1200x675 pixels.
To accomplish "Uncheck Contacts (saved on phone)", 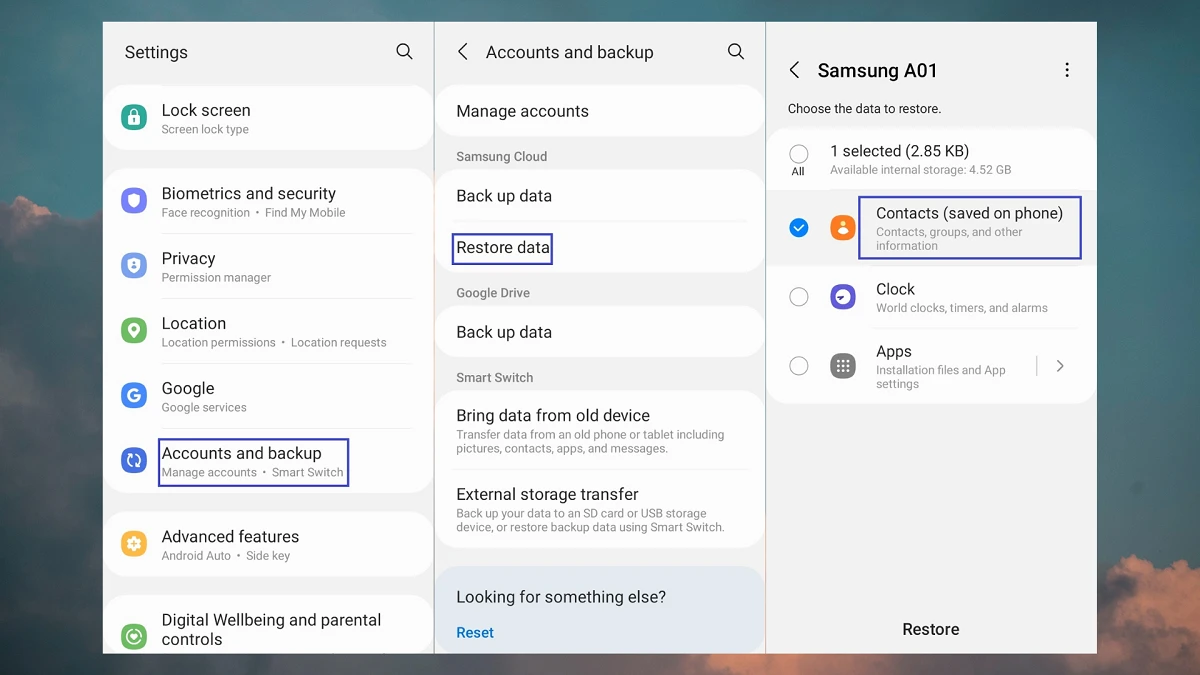I will pyautogui.click(x=798, y=227).
